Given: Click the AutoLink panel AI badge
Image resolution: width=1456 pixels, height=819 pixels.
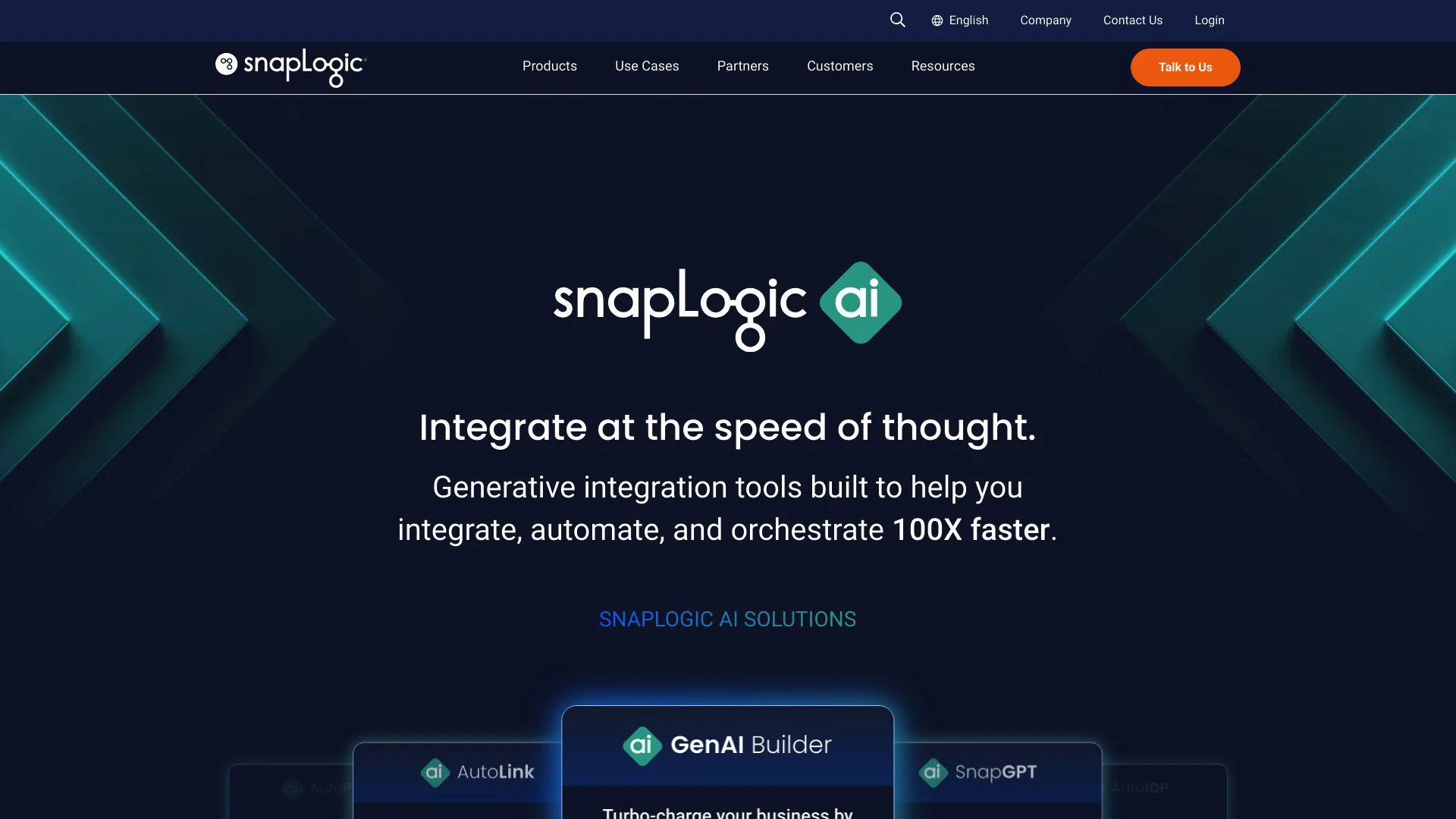Looking at the screenshot, I should click(434, 773).
